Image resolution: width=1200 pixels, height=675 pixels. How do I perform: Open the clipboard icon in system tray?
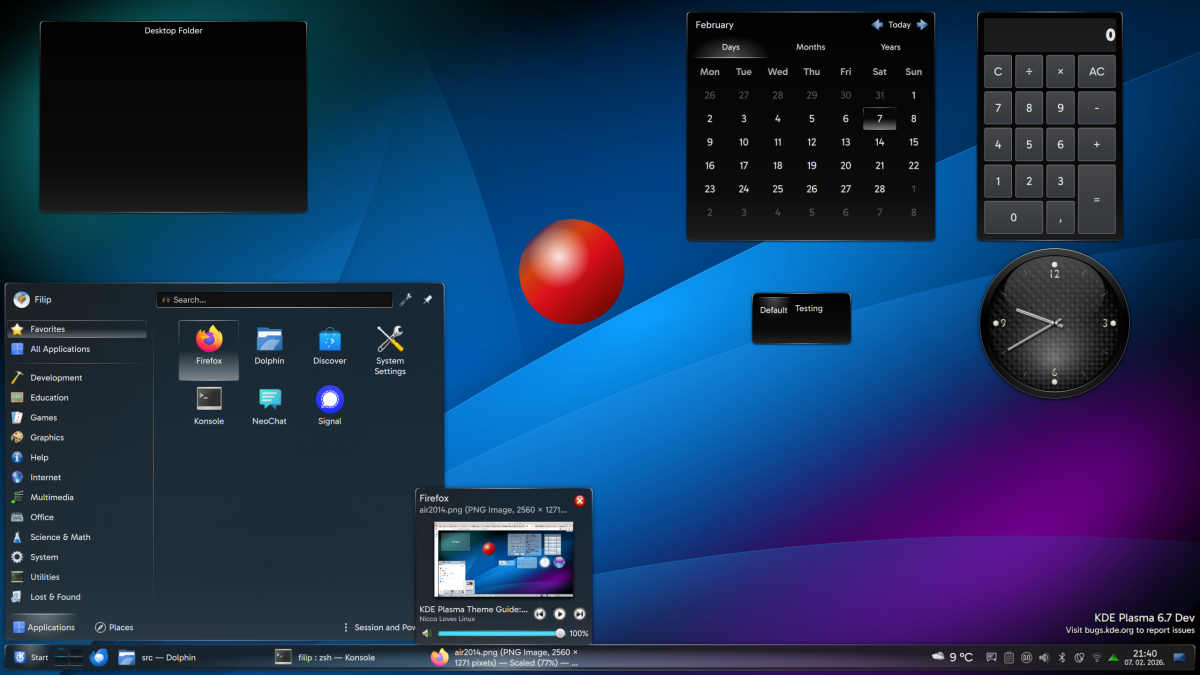pyautogui.click(x=1009, y=657)
